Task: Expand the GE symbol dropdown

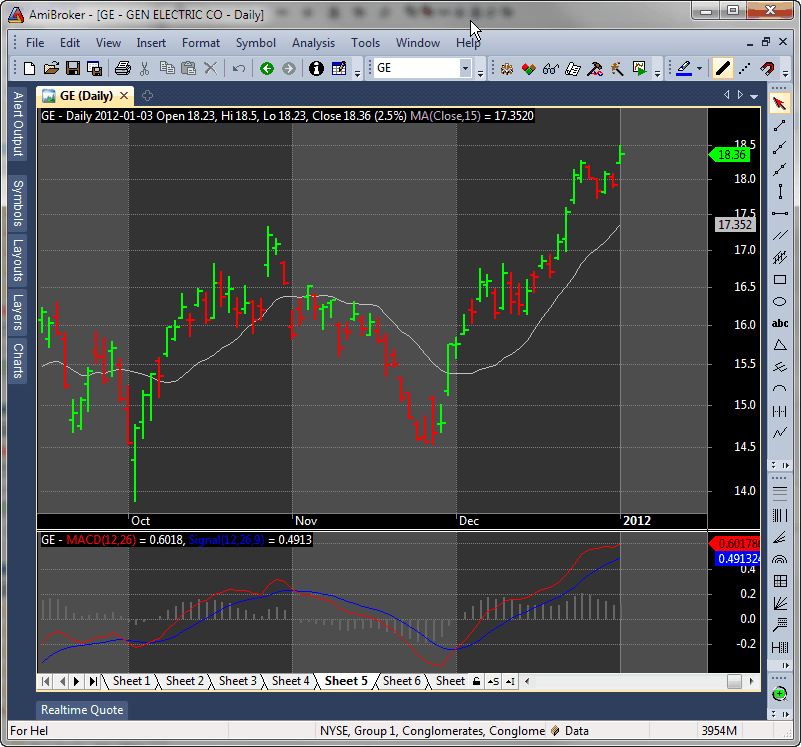Action: (x=465, y=69)
